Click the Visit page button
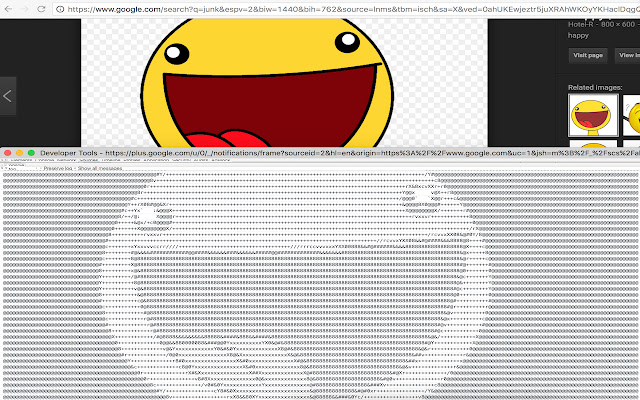Image resolution: width=640 pixels, height=400 pixels. point(588,56)
